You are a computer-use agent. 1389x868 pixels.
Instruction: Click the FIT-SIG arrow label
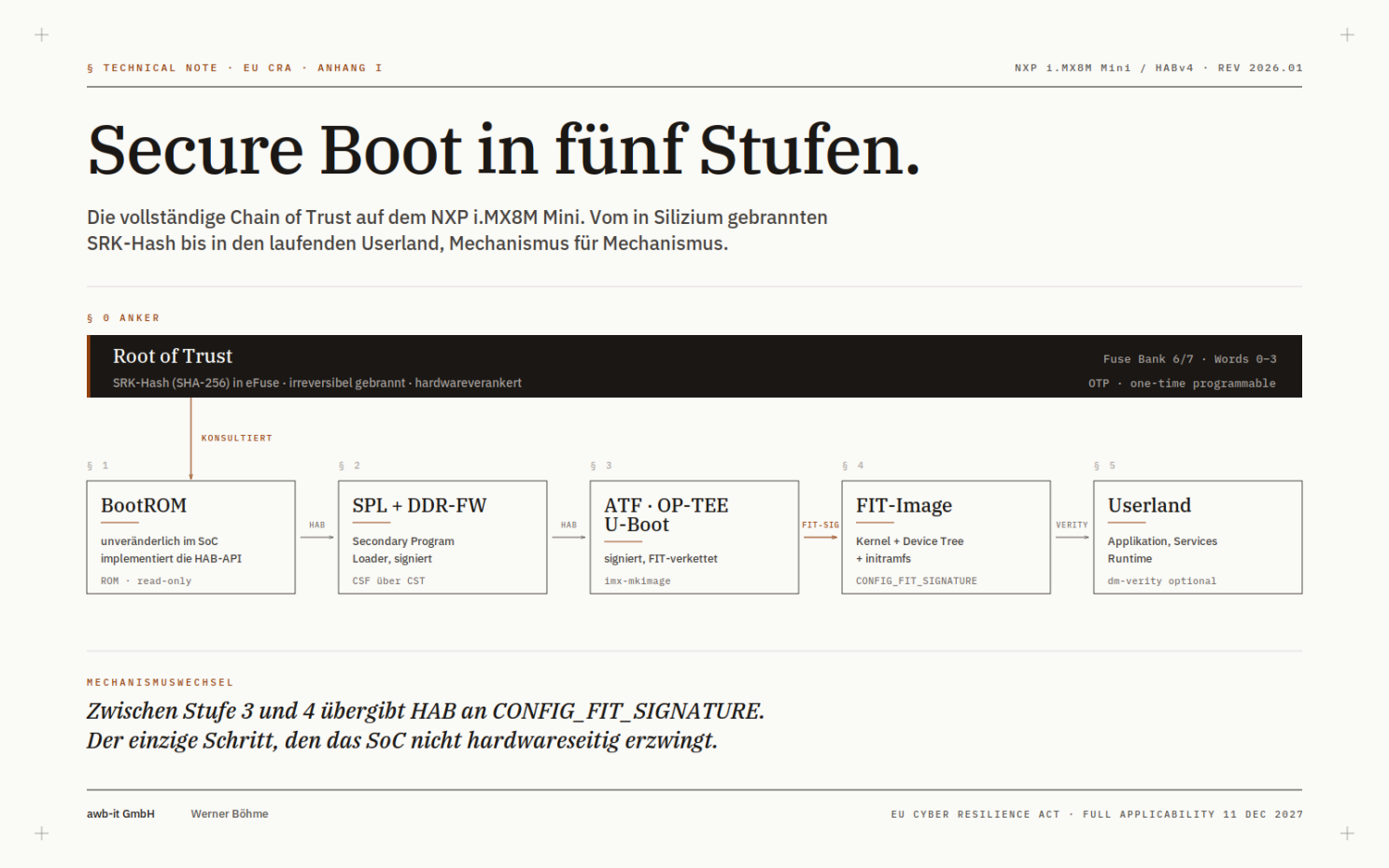(x=821, y=525)
